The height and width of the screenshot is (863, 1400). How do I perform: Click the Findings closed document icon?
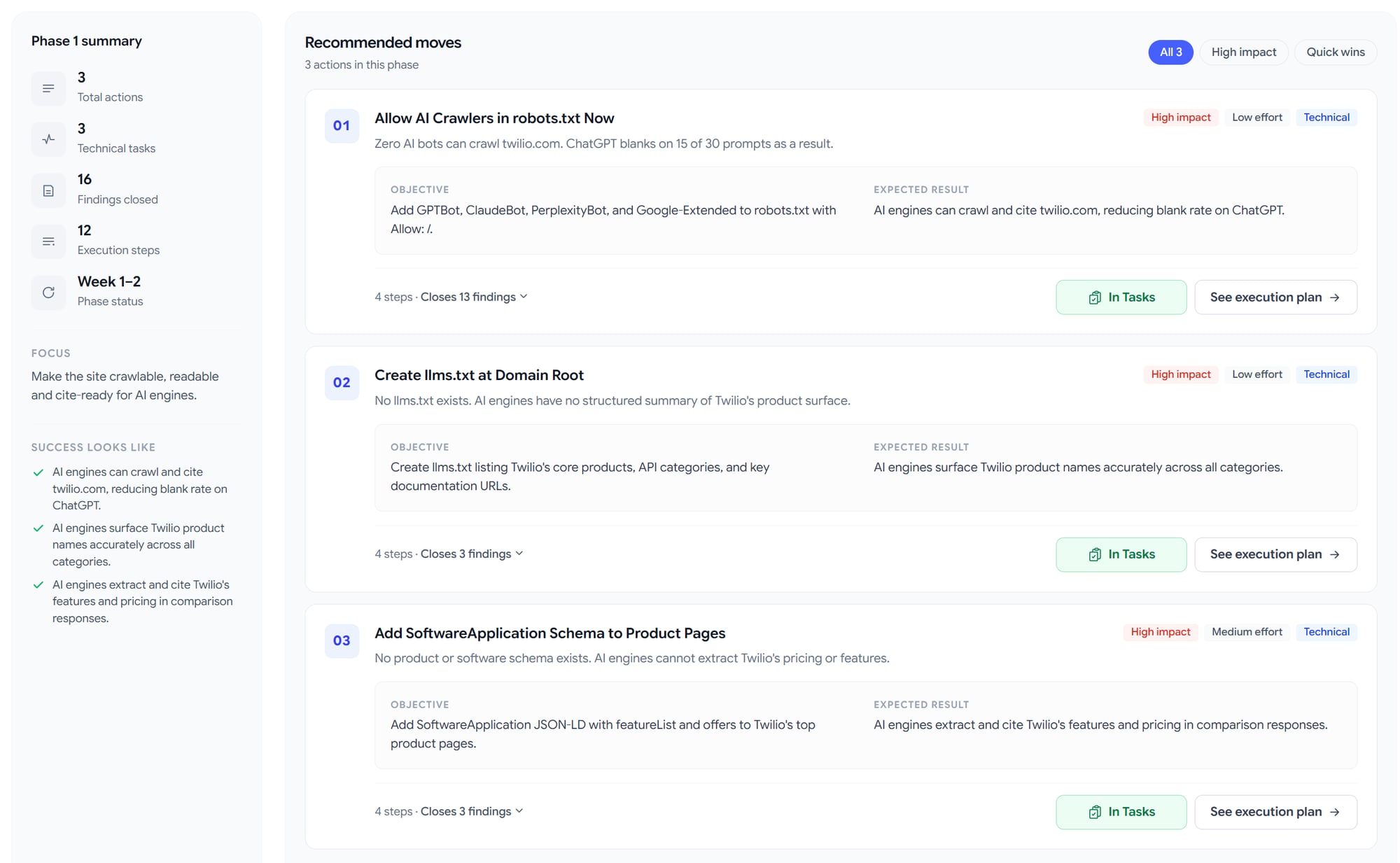click(x=48, y=190)
